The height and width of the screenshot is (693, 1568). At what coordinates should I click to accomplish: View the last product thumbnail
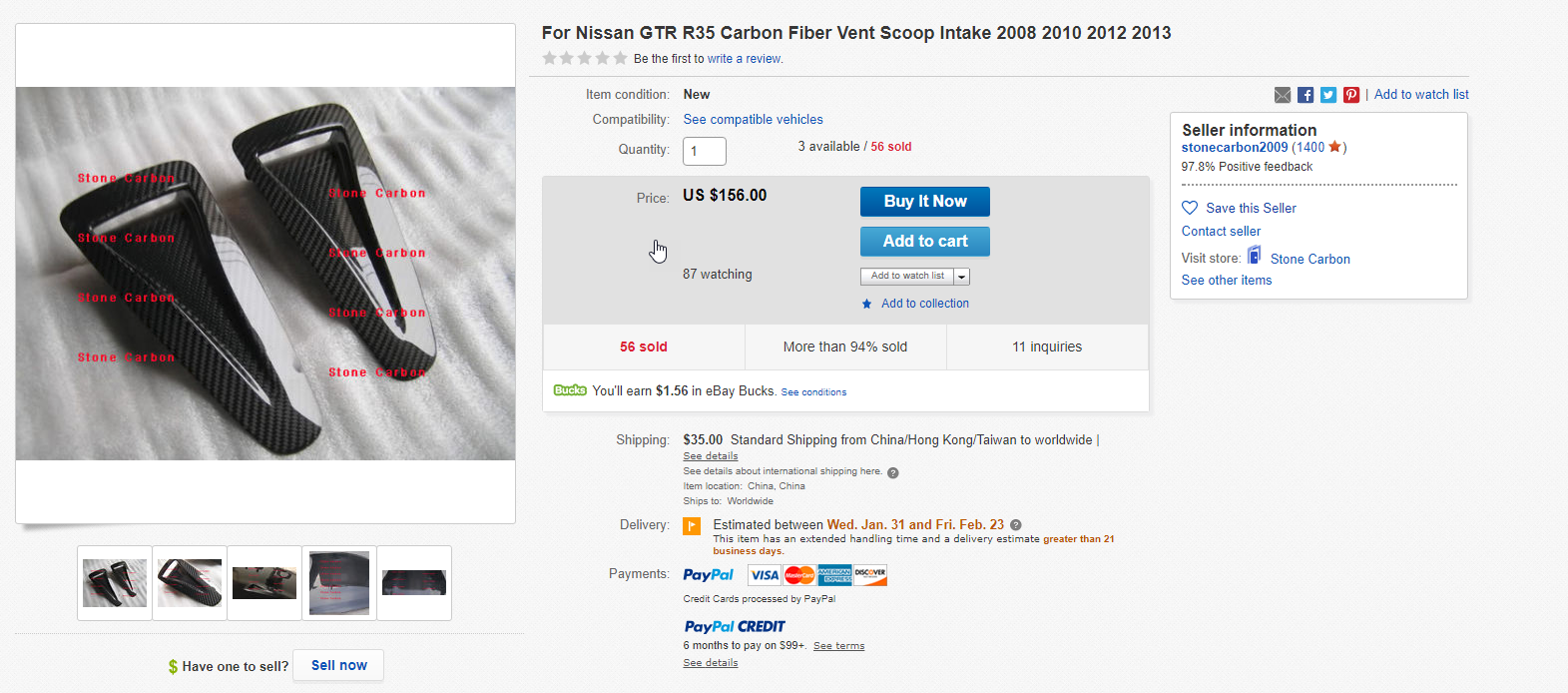coord(414,583)
